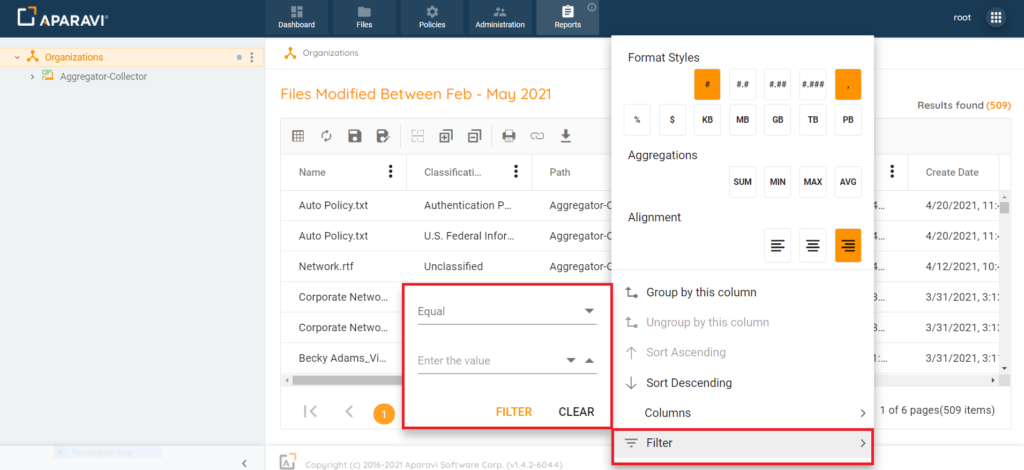Viewport: 1024px width, 470px height.
Task: Collapse all groups icon
Action: [474, 136]
